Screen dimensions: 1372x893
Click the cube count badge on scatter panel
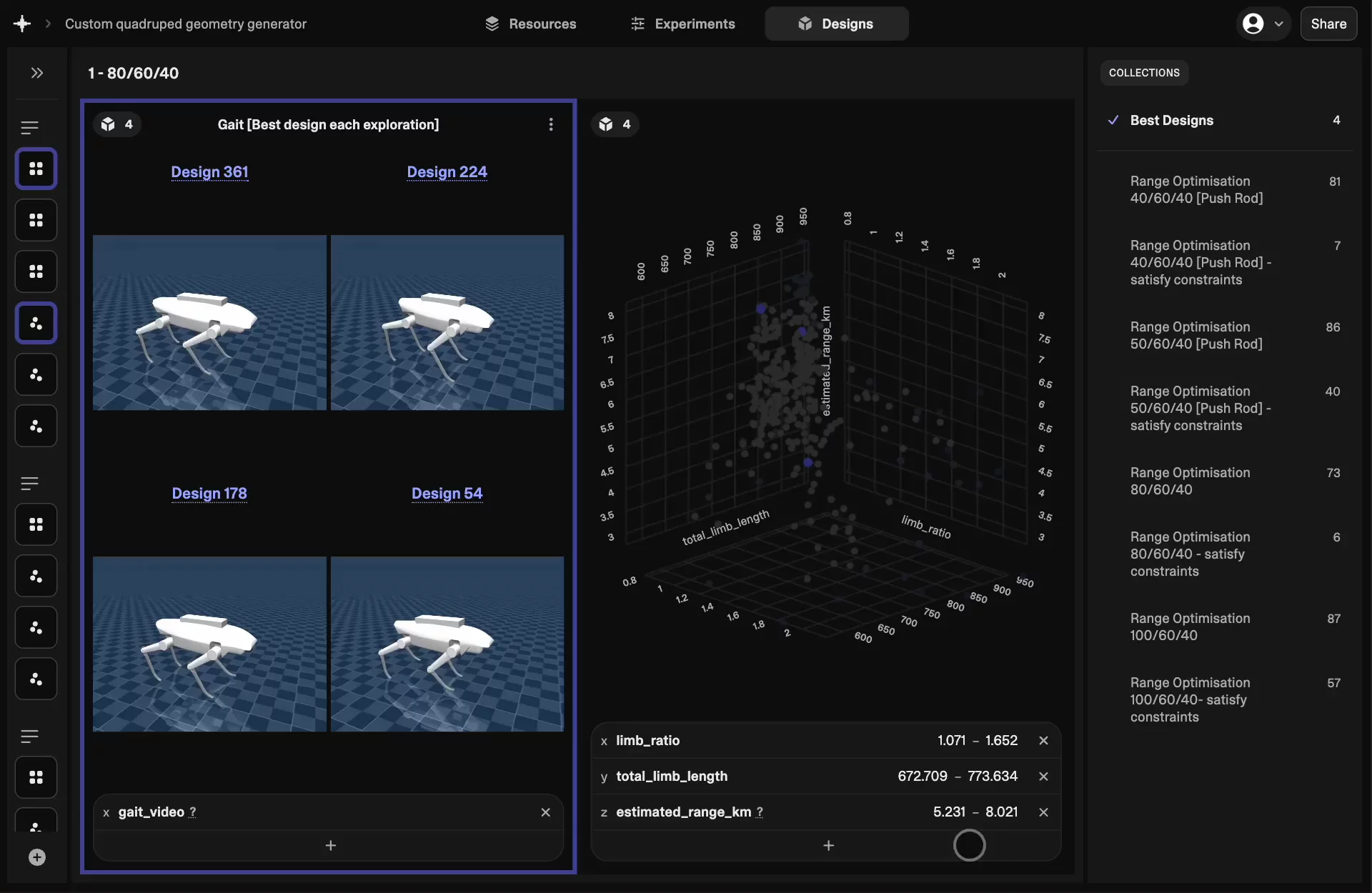coord(615,124)
